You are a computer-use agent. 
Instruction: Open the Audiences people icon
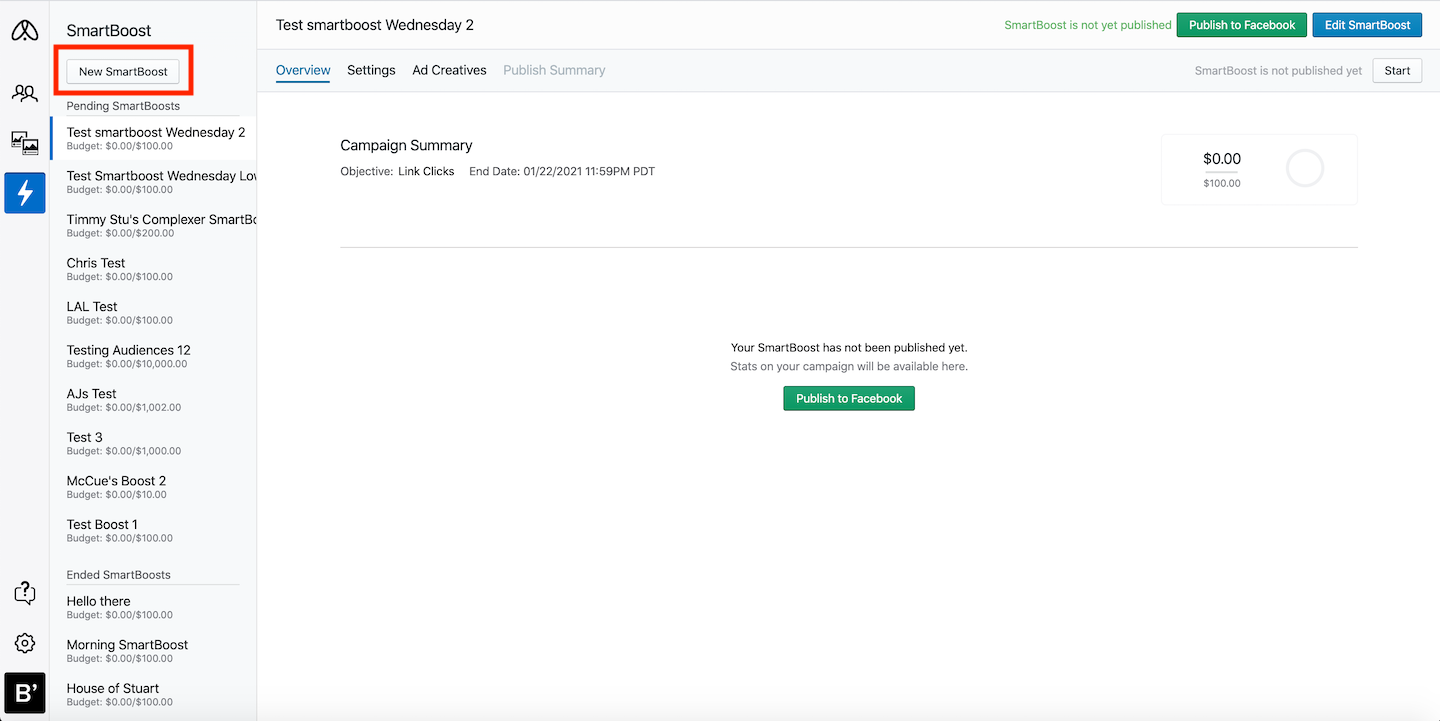(25, 93)
